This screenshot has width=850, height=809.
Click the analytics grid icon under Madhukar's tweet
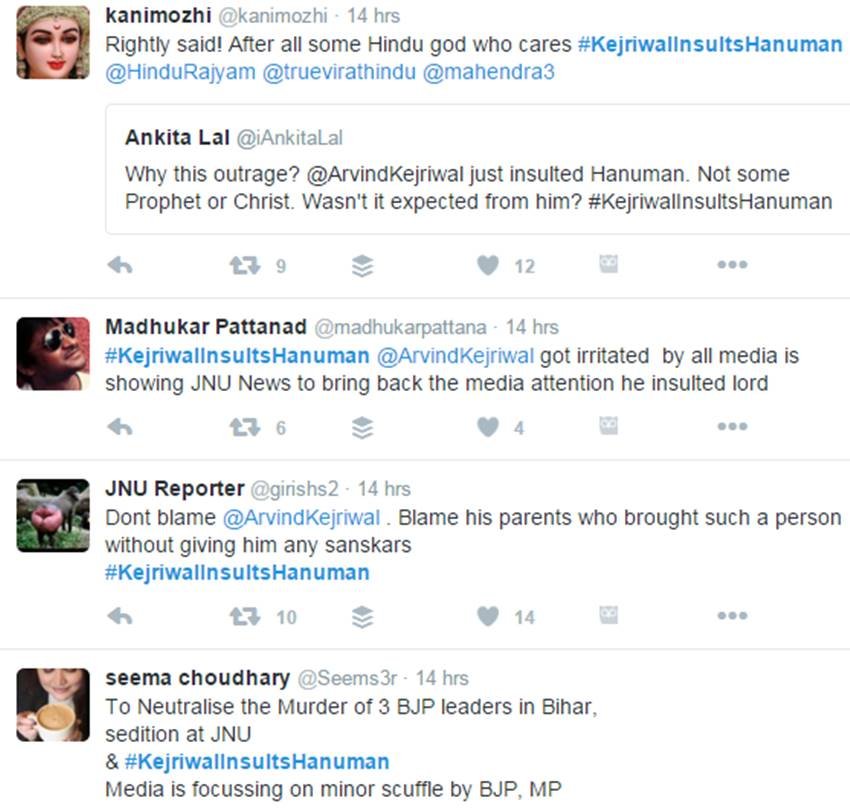(x=608, y=427)
